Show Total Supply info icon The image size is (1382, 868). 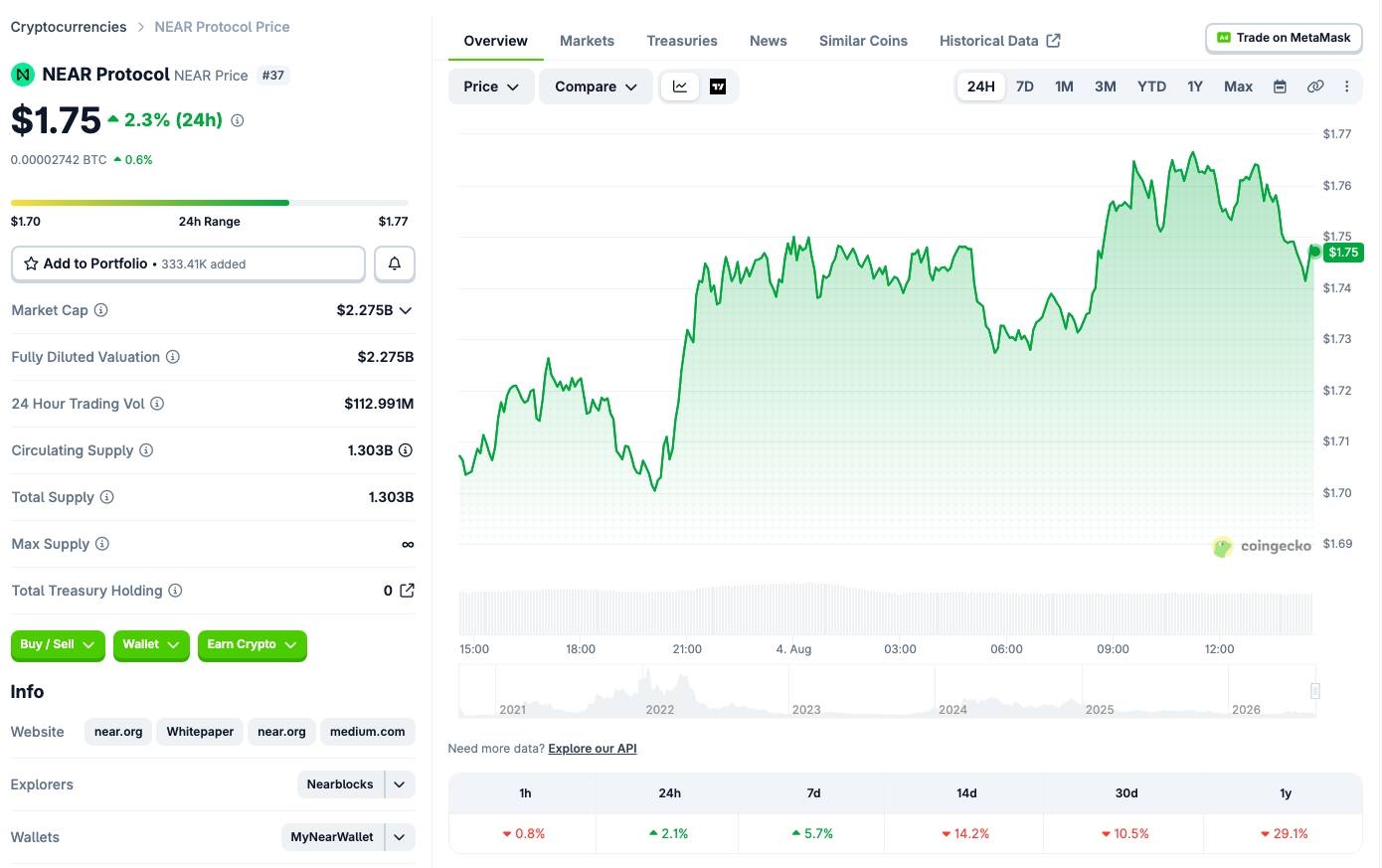(x=107, y=497)
